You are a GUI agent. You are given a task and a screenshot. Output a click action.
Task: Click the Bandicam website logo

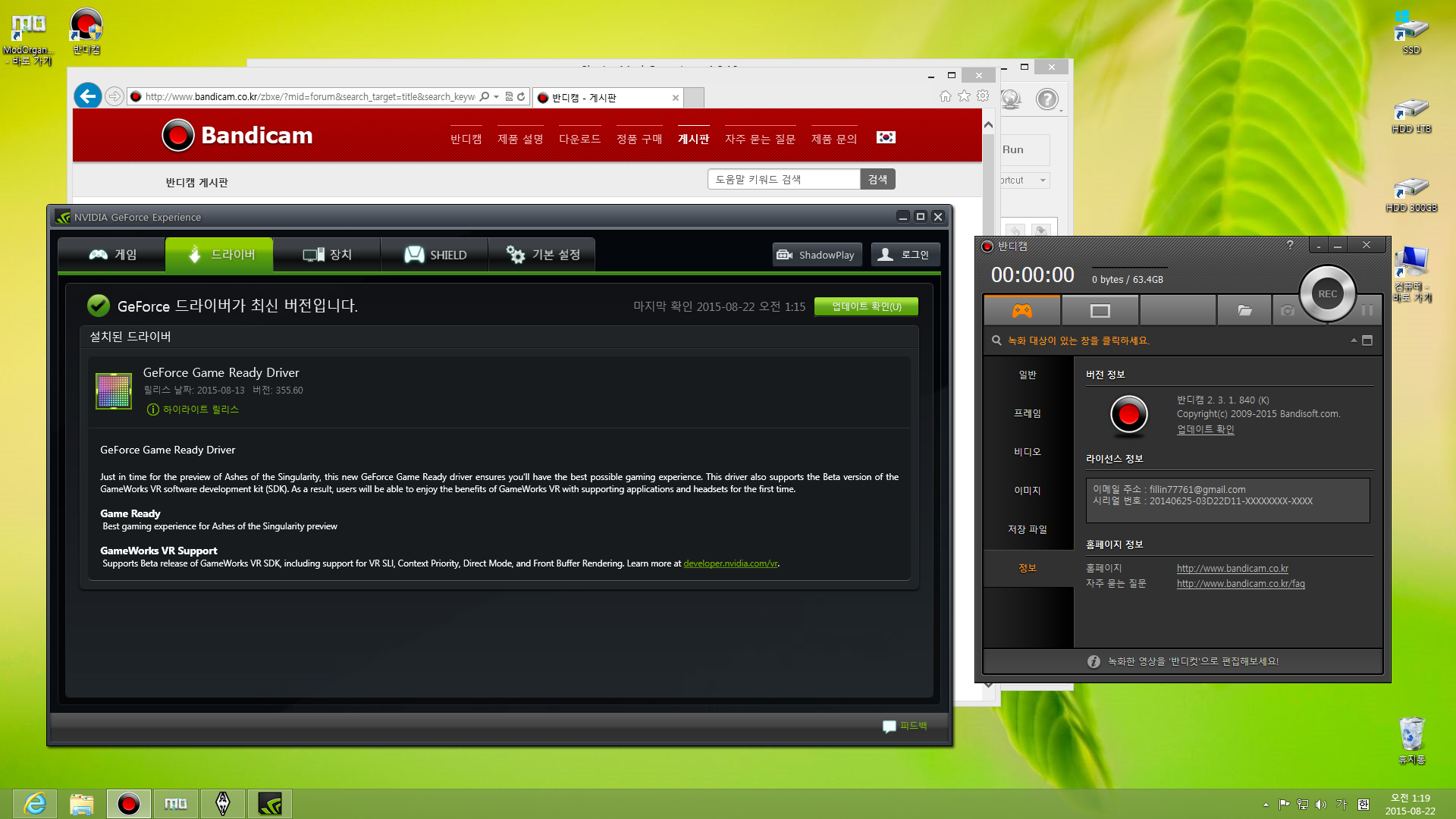[x=237, y=135]
